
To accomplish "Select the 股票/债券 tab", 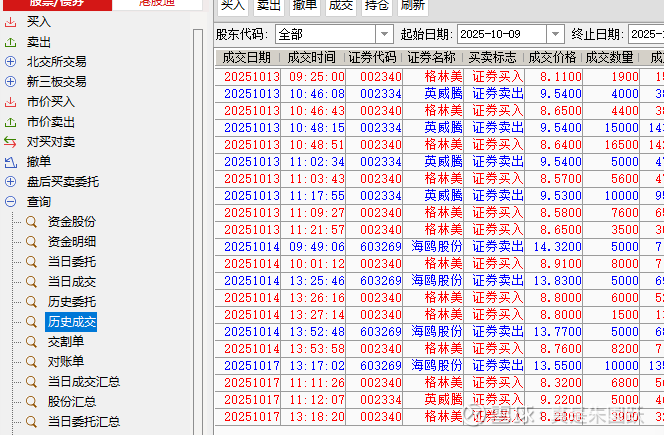I will click(x=56, y=3).
